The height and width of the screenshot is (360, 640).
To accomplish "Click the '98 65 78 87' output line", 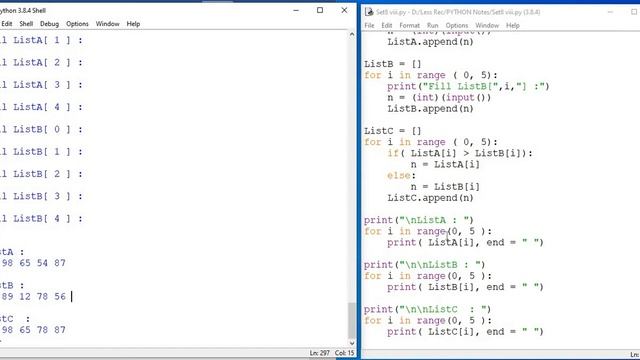I will click(33, 330).
